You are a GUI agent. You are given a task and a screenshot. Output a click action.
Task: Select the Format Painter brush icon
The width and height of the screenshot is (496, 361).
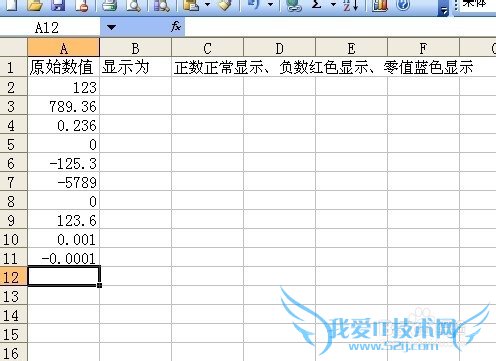tap(225, 5)
